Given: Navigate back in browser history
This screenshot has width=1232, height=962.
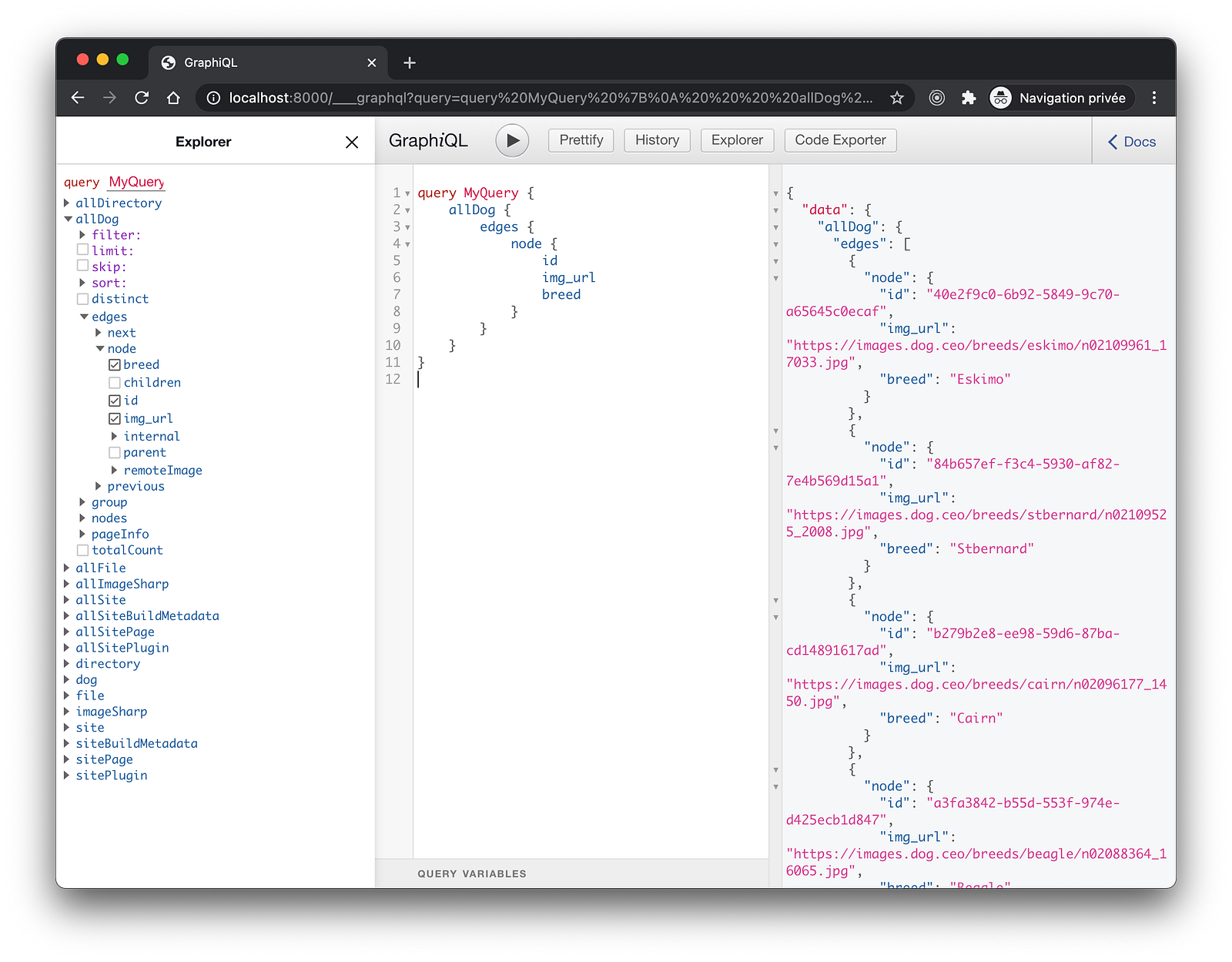Looking at the screenshot, I should pos(78,98).
